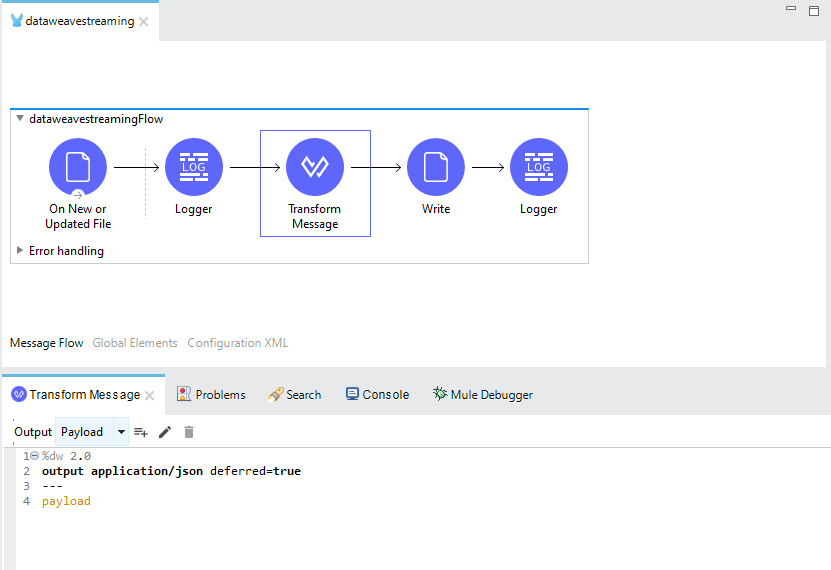Place cursor on '%dw 2.0' code line
Image resolution: width=831 pixels, height=570 pixels.
click(x=66, y=456)
